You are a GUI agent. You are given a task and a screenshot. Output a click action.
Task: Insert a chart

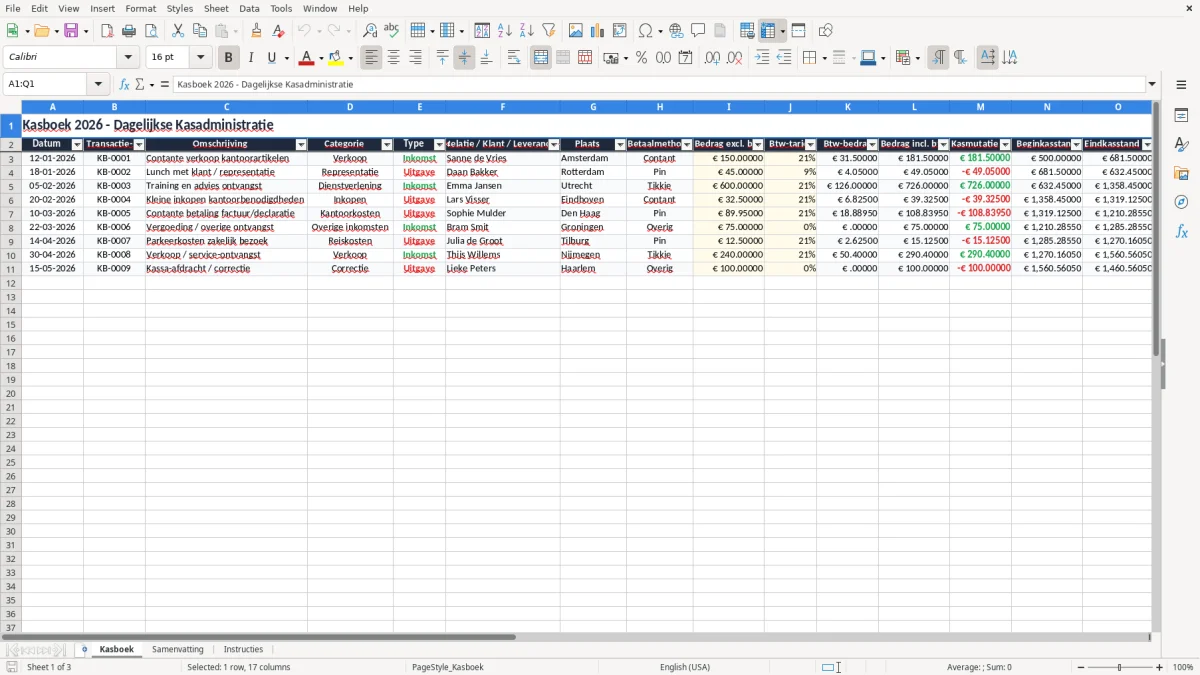598,31
